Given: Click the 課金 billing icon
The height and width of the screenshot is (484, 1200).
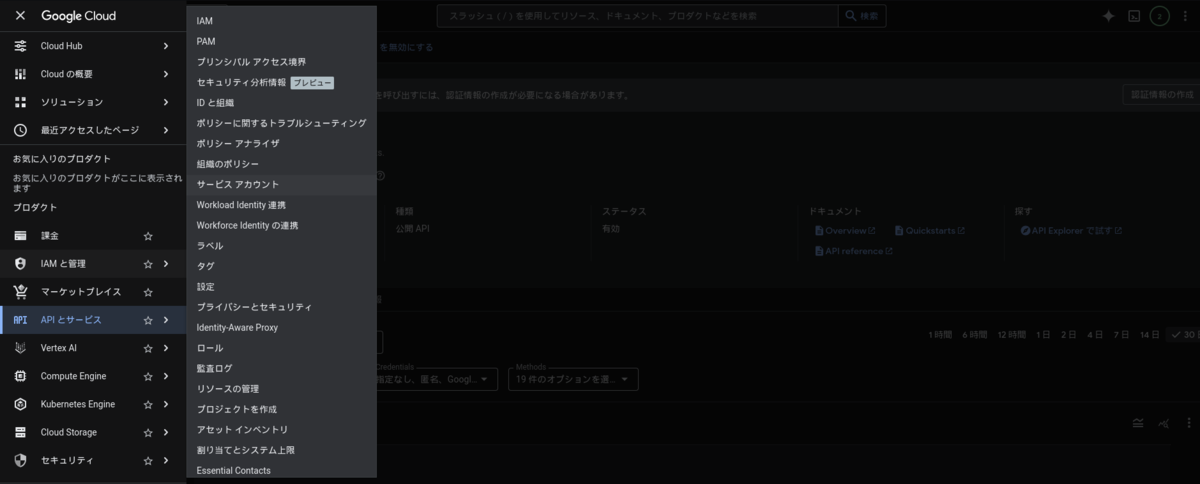Looking at the screenshot, I should tap(20, 236).
